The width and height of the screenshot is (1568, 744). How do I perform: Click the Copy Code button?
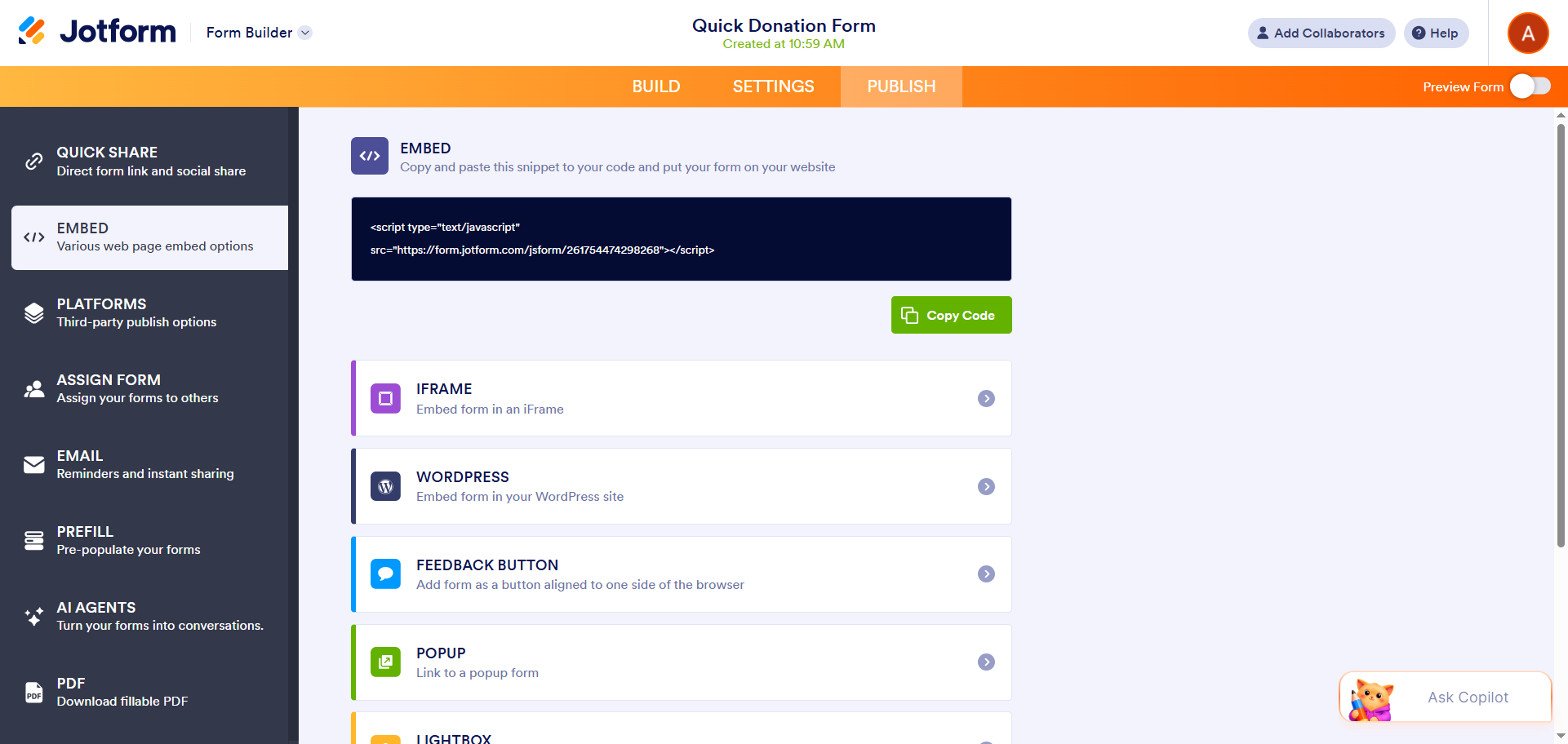click(951, 315)
